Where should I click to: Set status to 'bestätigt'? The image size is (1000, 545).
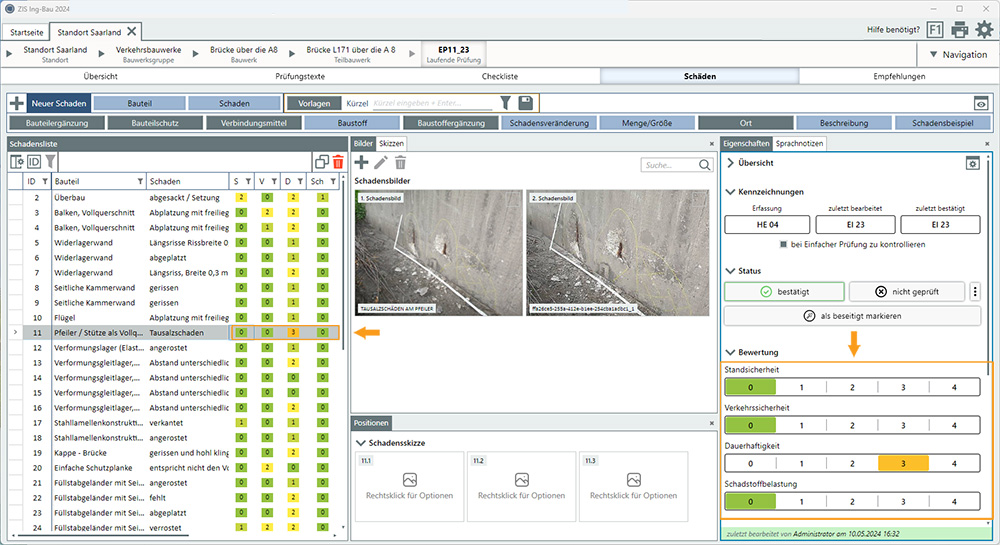tap(784, 292)
